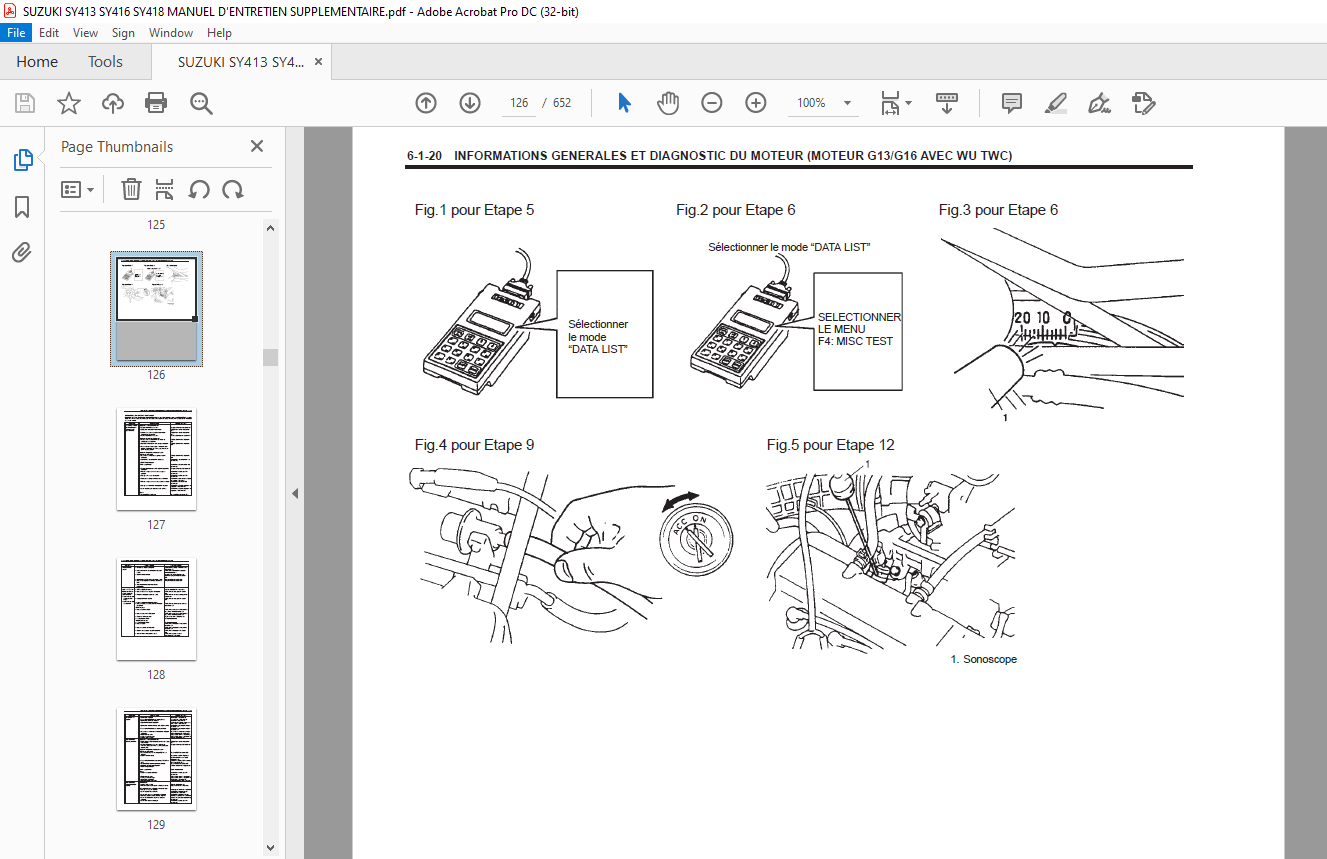The width and height of the screenshot is (1327, 859).
Task: Click the page number input field
Action: (518, 103)
